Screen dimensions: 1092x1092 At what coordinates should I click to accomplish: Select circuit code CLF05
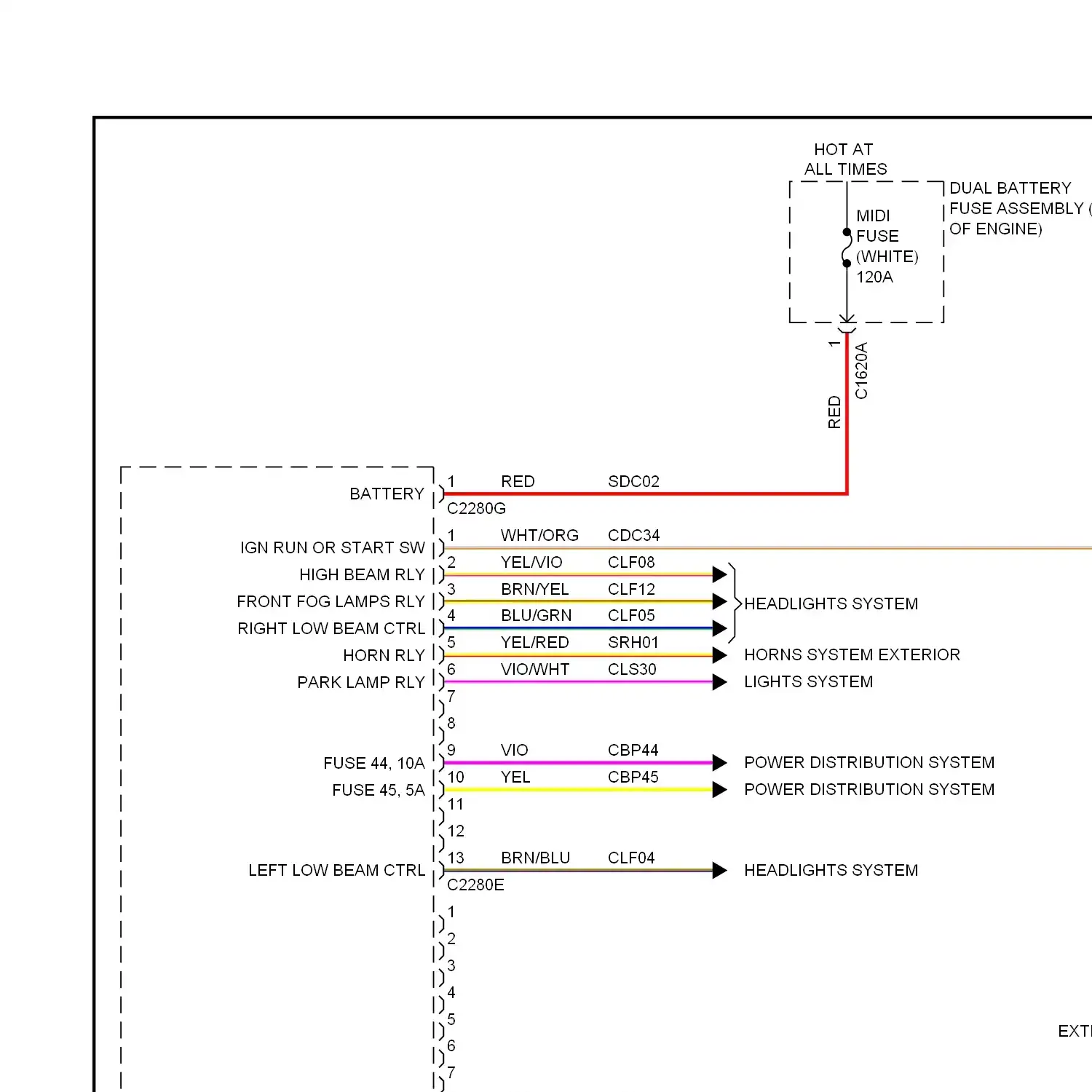631,615
